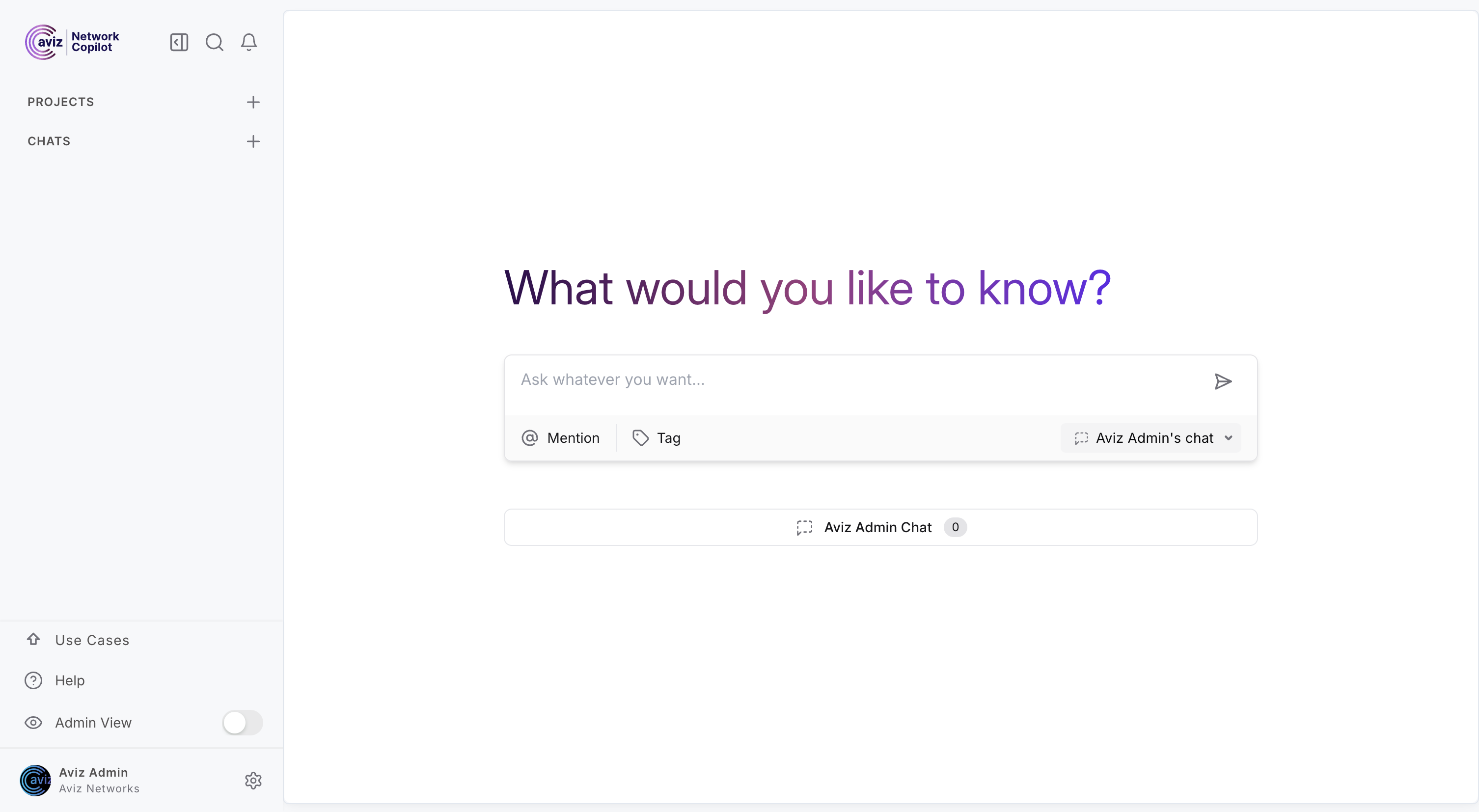This screenshot has width=1479, height=812.
Task: Open search with magnifier icon
Action: click(214, 42)
